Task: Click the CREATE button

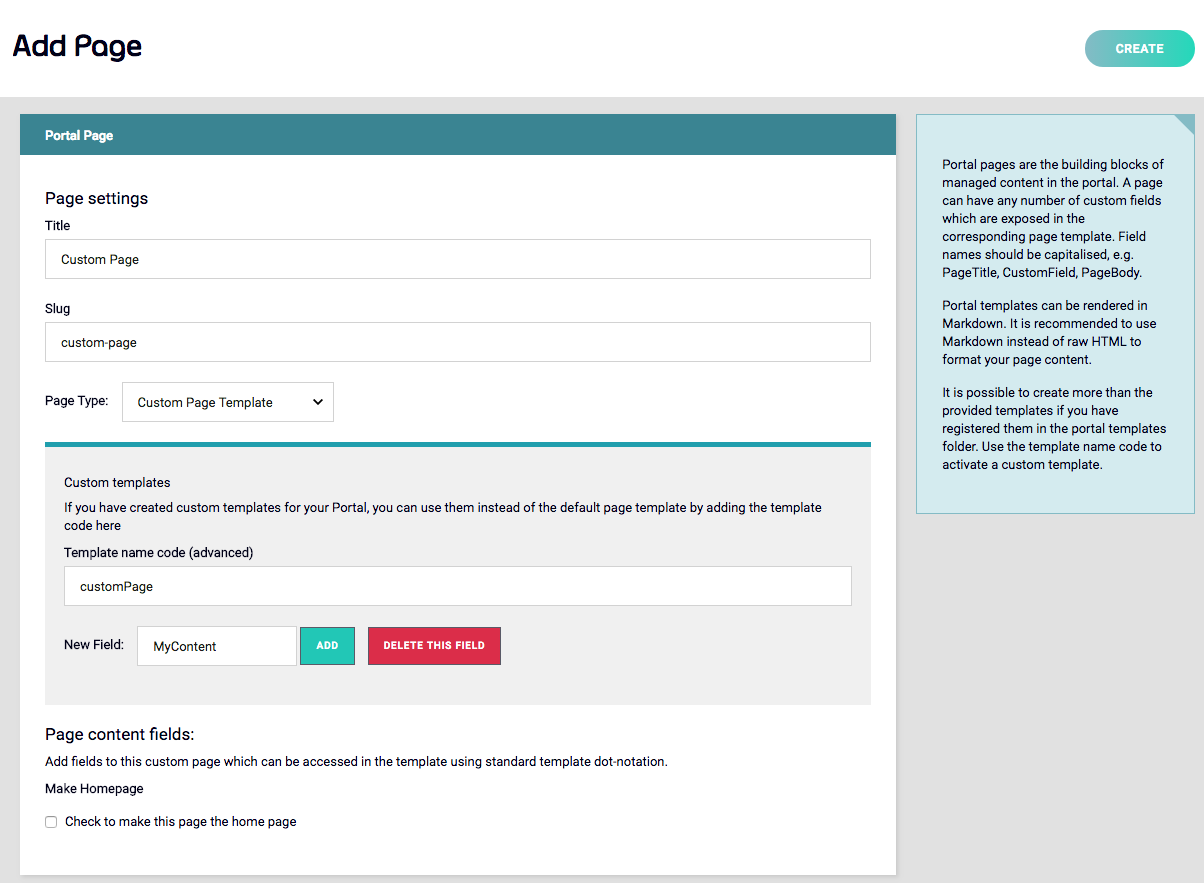Action: click(1139, 48)
